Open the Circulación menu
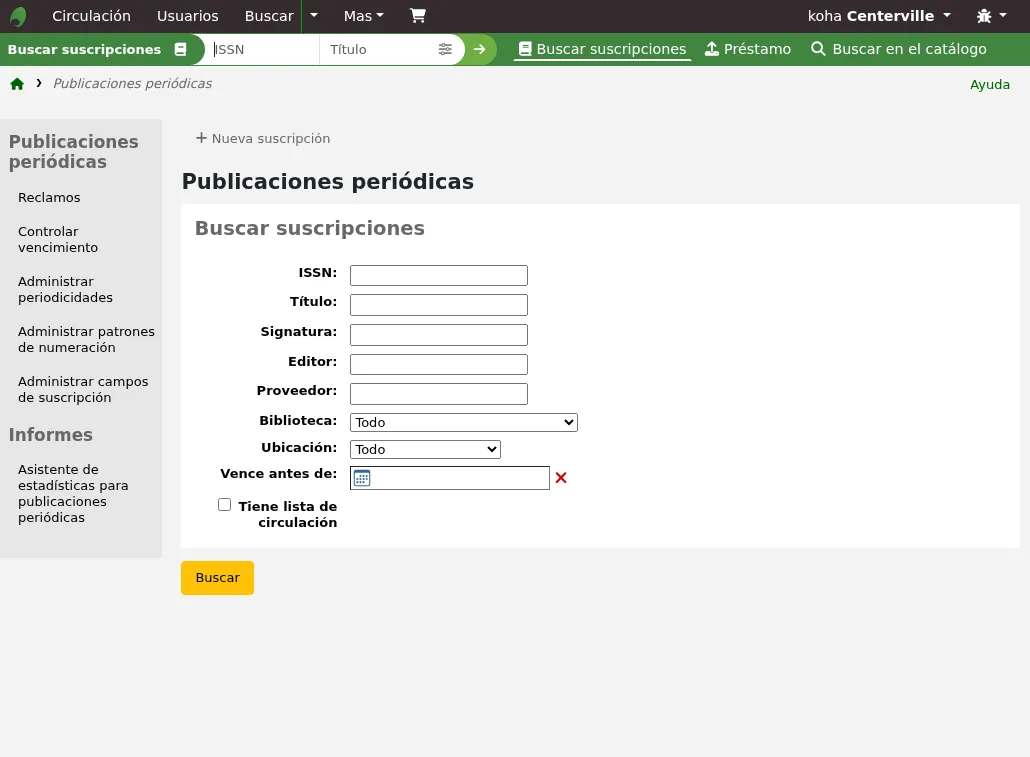The width and height of the screenshot is (1030, 757). [x=91, y=16]
